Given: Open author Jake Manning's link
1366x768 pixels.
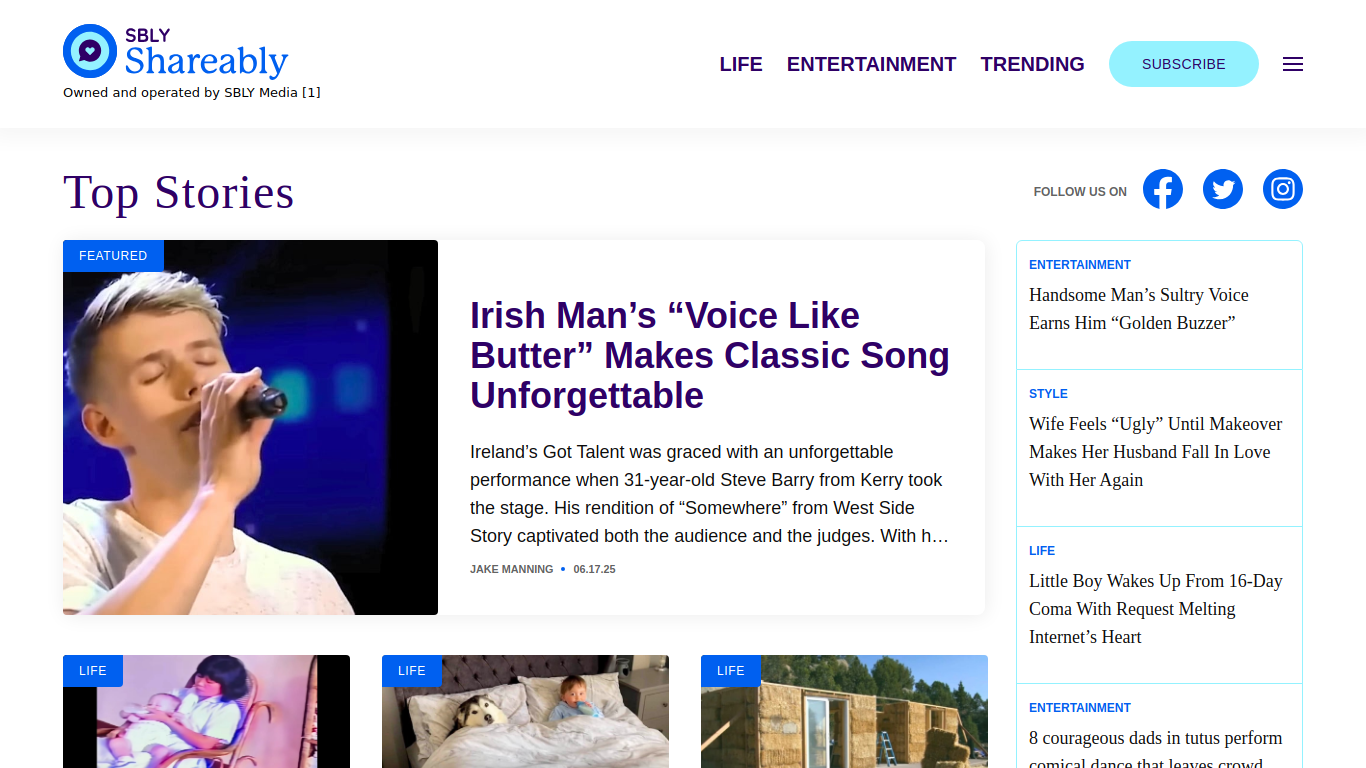Looking at the screenshot, I should click(512, 569).
